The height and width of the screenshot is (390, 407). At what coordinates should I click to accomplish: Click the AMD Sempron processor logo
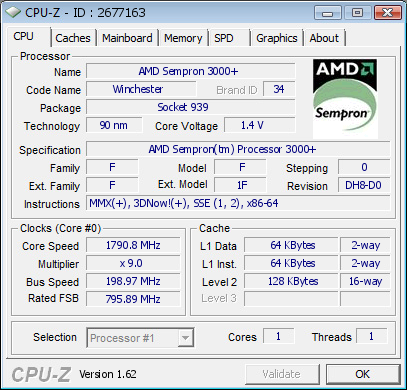345,99
